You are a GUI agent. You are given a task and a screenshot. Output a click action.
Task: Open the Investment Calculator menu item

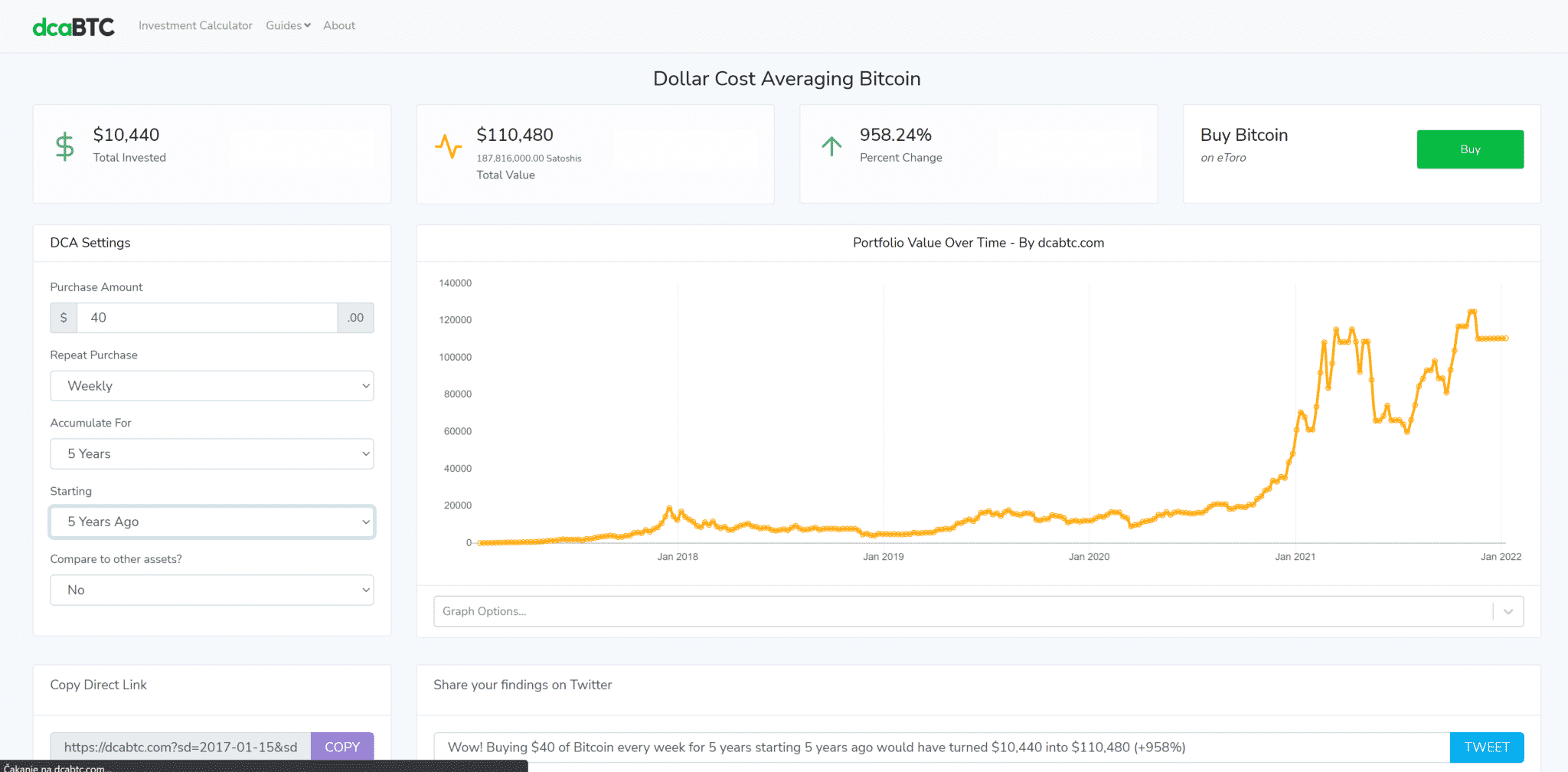pos(195,25)
